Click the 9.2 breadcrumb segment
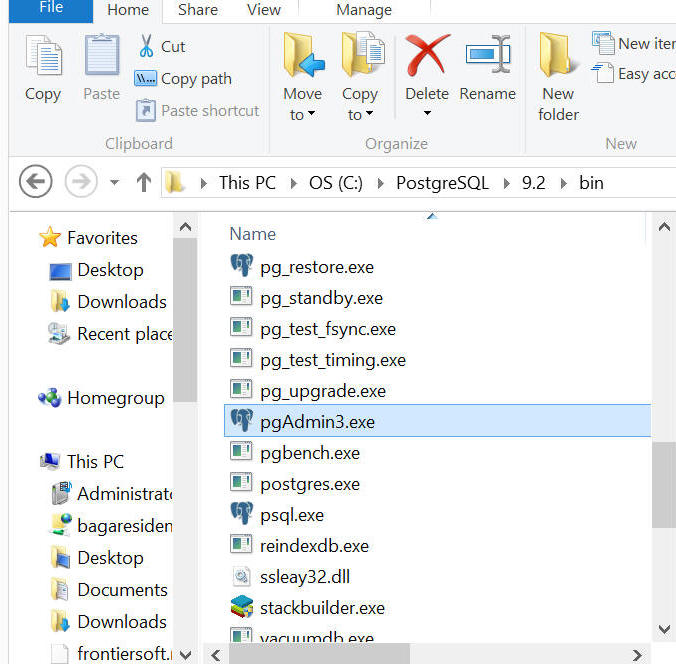This screenshot has width=676, height=664. (x=533, y=183)
